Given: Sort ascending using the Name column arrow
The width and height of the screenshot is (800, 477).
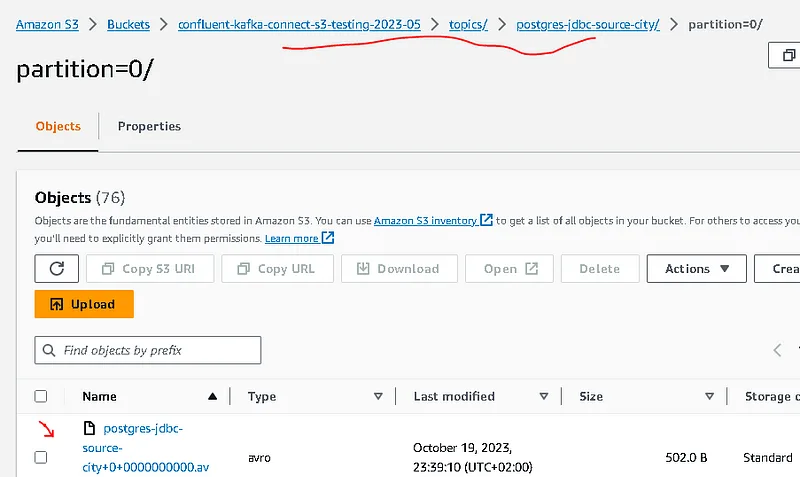Looking at the screenshot, I should click(212, 397).
